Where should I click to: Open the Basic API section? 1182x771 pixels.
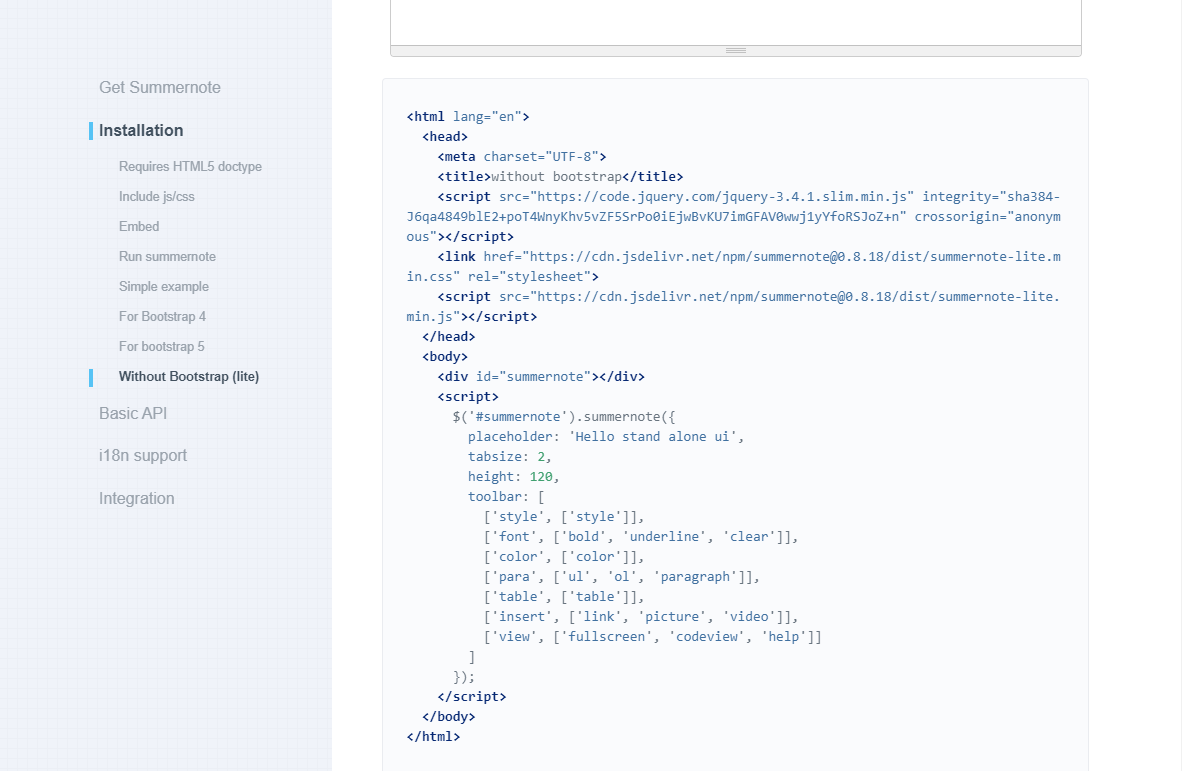[x=133, y=414]
